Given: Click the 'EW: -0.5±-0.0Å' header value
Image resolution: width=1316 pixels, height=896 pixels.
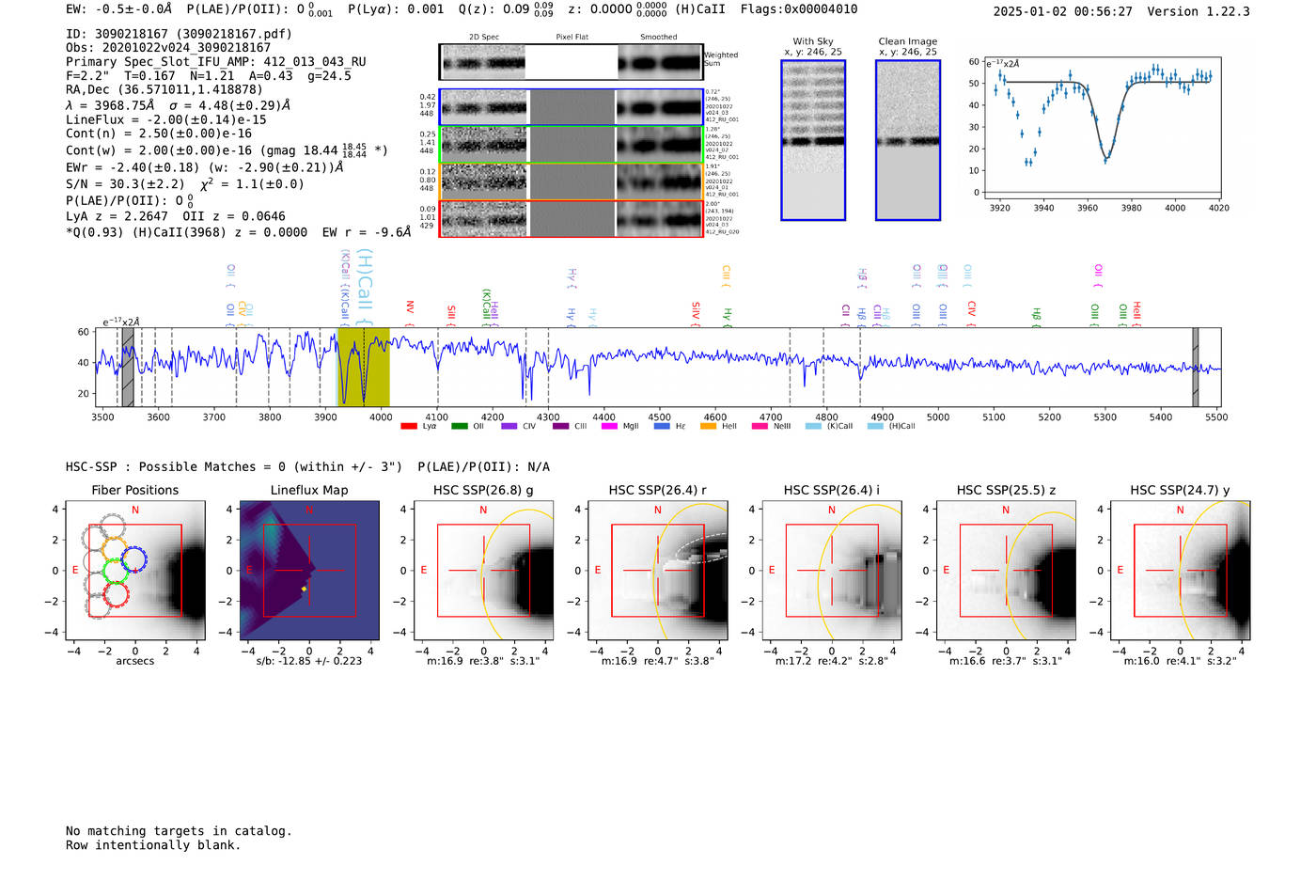Looking at the screenshot, I should coord(118,9).
